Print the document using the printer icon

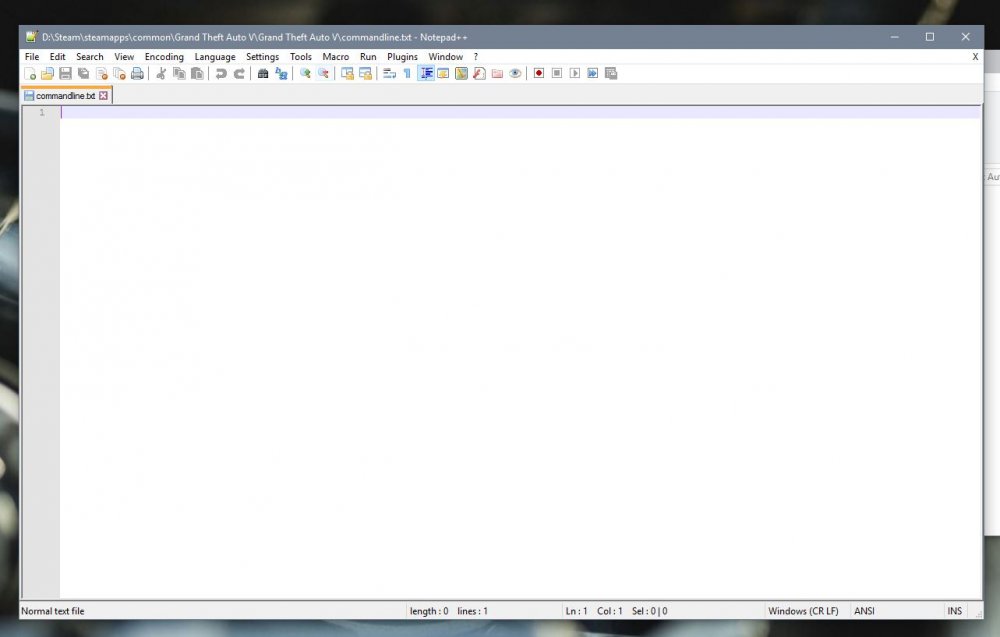click(137, 73)
